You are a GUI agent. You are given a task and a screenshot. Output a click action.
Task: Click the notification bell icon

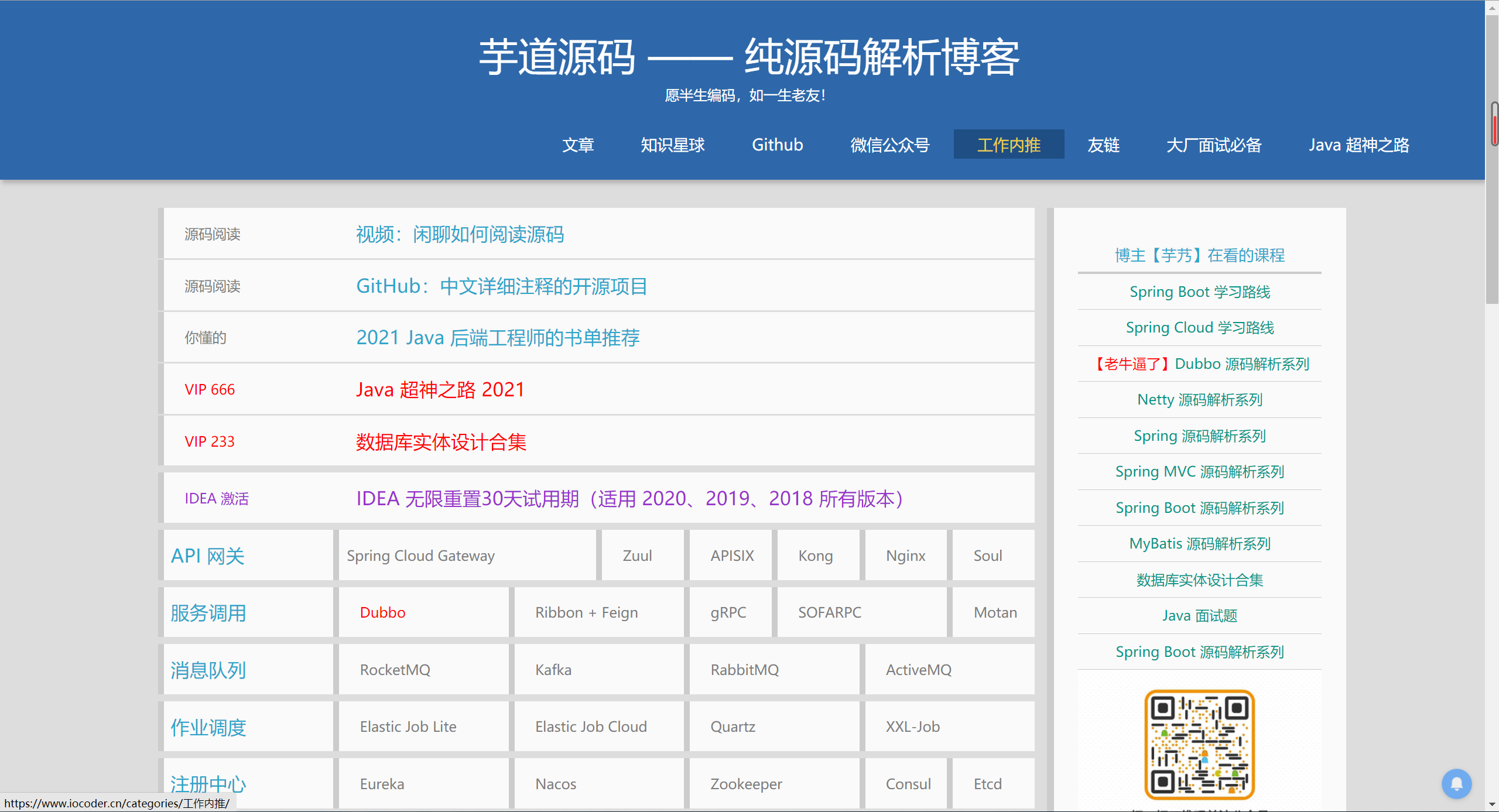coord(1457,784)
